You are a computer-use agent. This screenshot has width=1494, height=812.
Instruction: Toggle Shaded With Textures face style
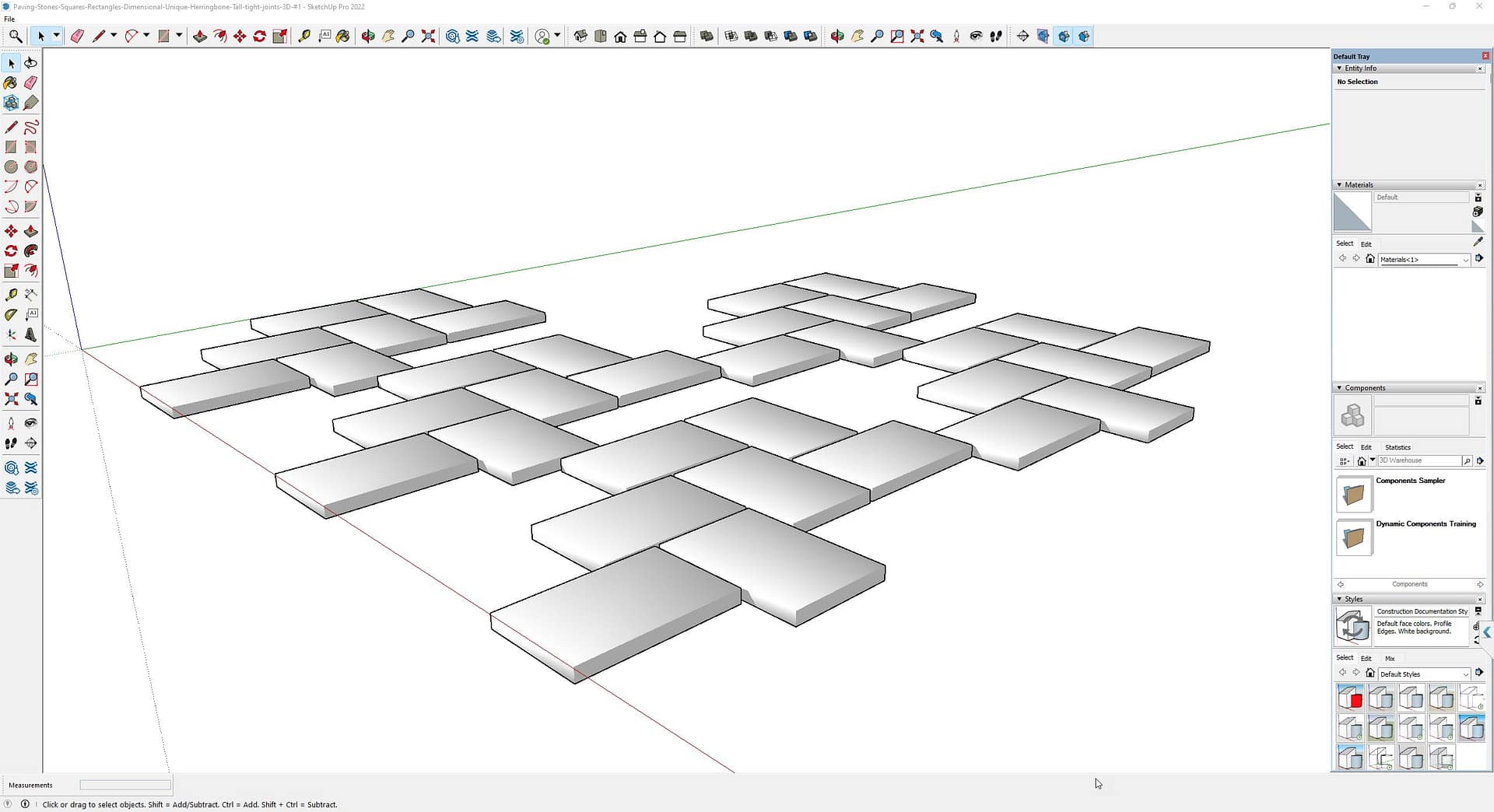pos(791,37)
